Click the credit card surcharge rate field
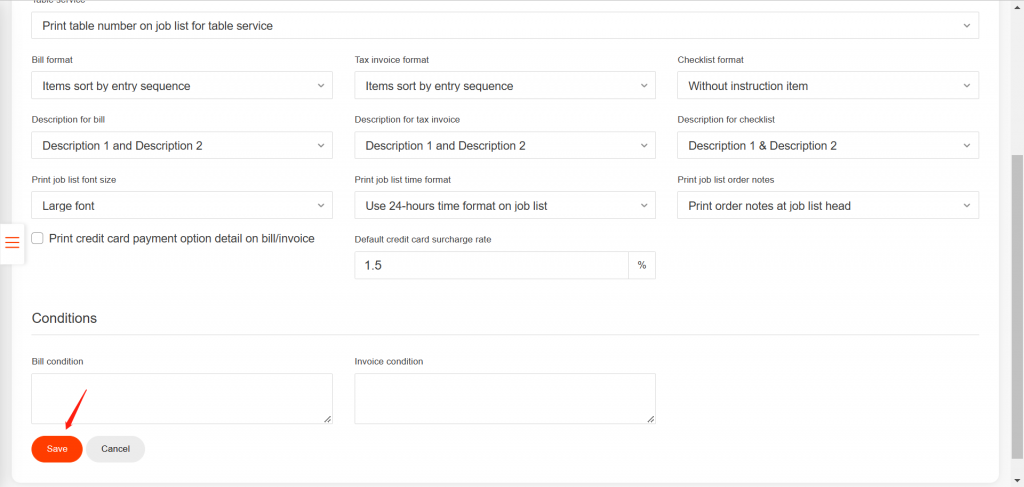This screenshot has width=1024, height=487. 491,265
